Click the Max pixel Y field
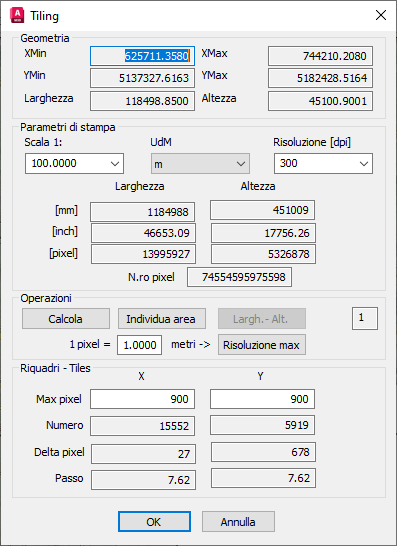This screenshot has width=397, height=546. coord(263,399)
